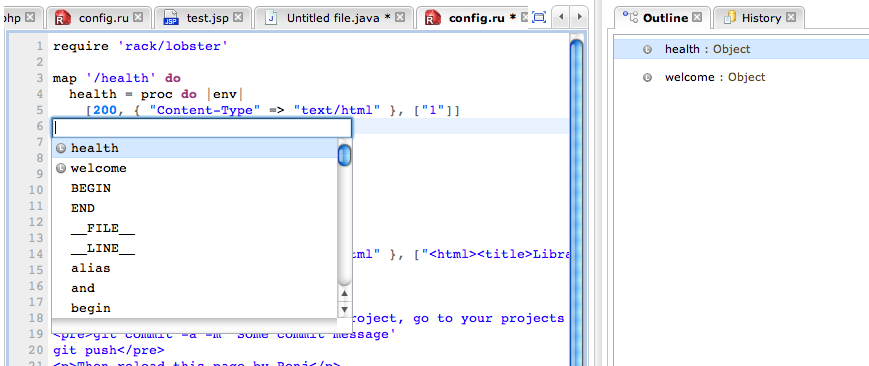Click the map '/health' do line

pyautogui.click(x=117, y=78)
